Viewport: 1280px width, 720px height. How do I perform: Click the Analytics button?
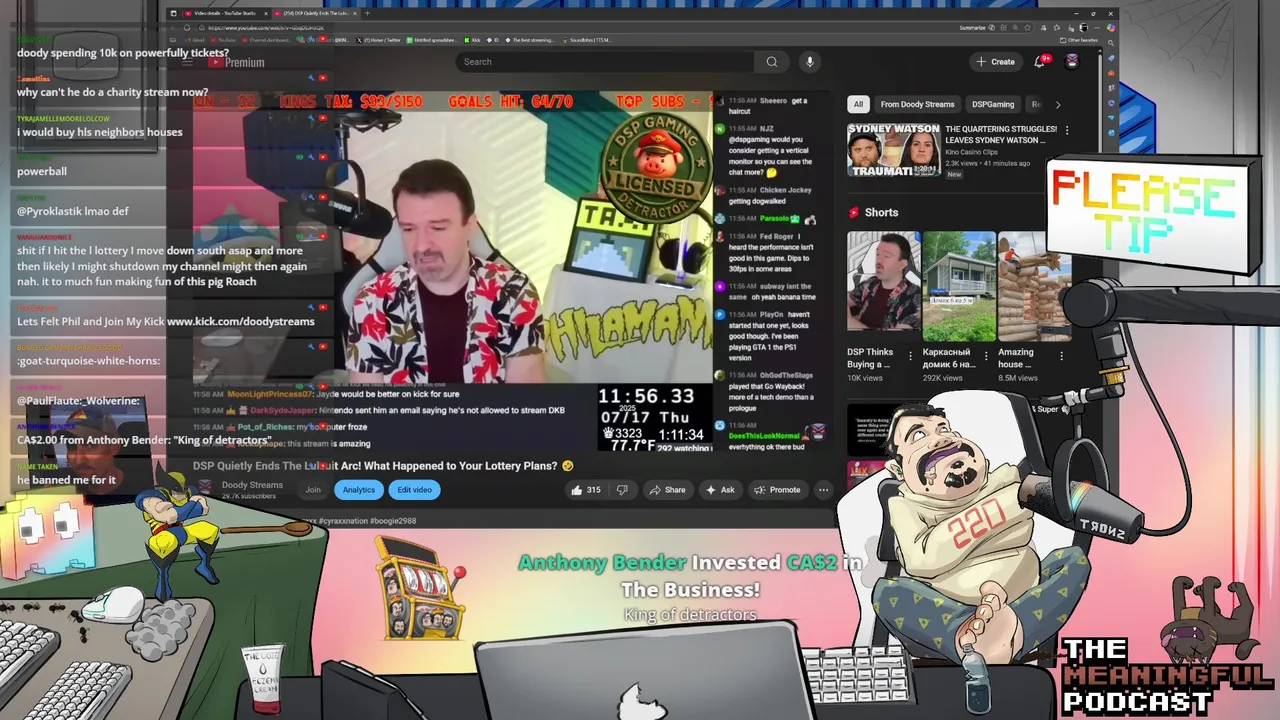359,490
